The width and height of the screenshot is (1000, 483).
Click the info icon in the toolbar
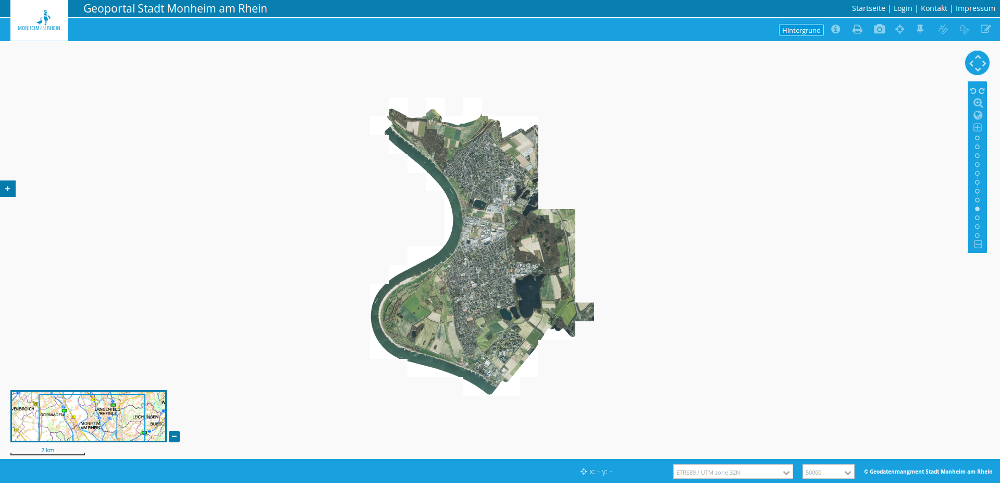click(x=836, y=29)
